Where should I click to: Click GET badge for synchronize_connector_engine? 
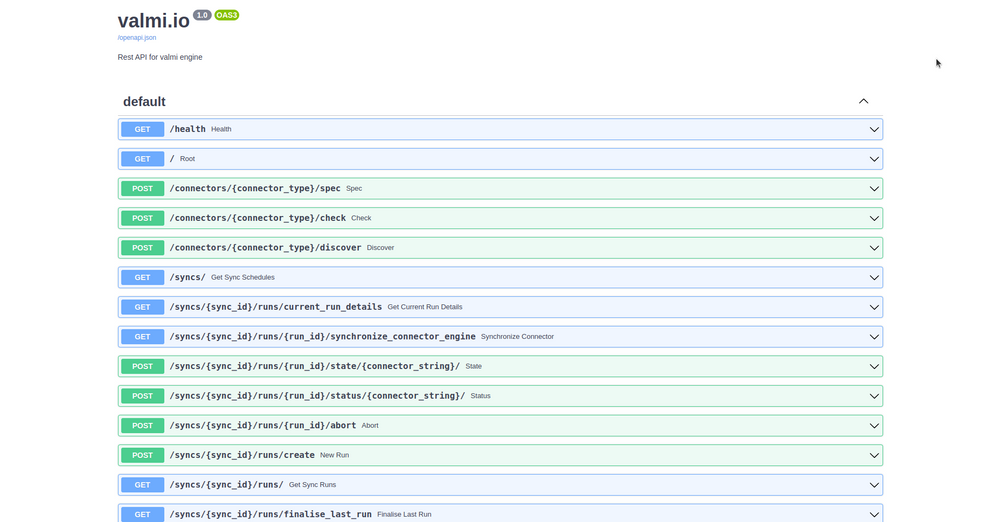(x=142, y=337)
